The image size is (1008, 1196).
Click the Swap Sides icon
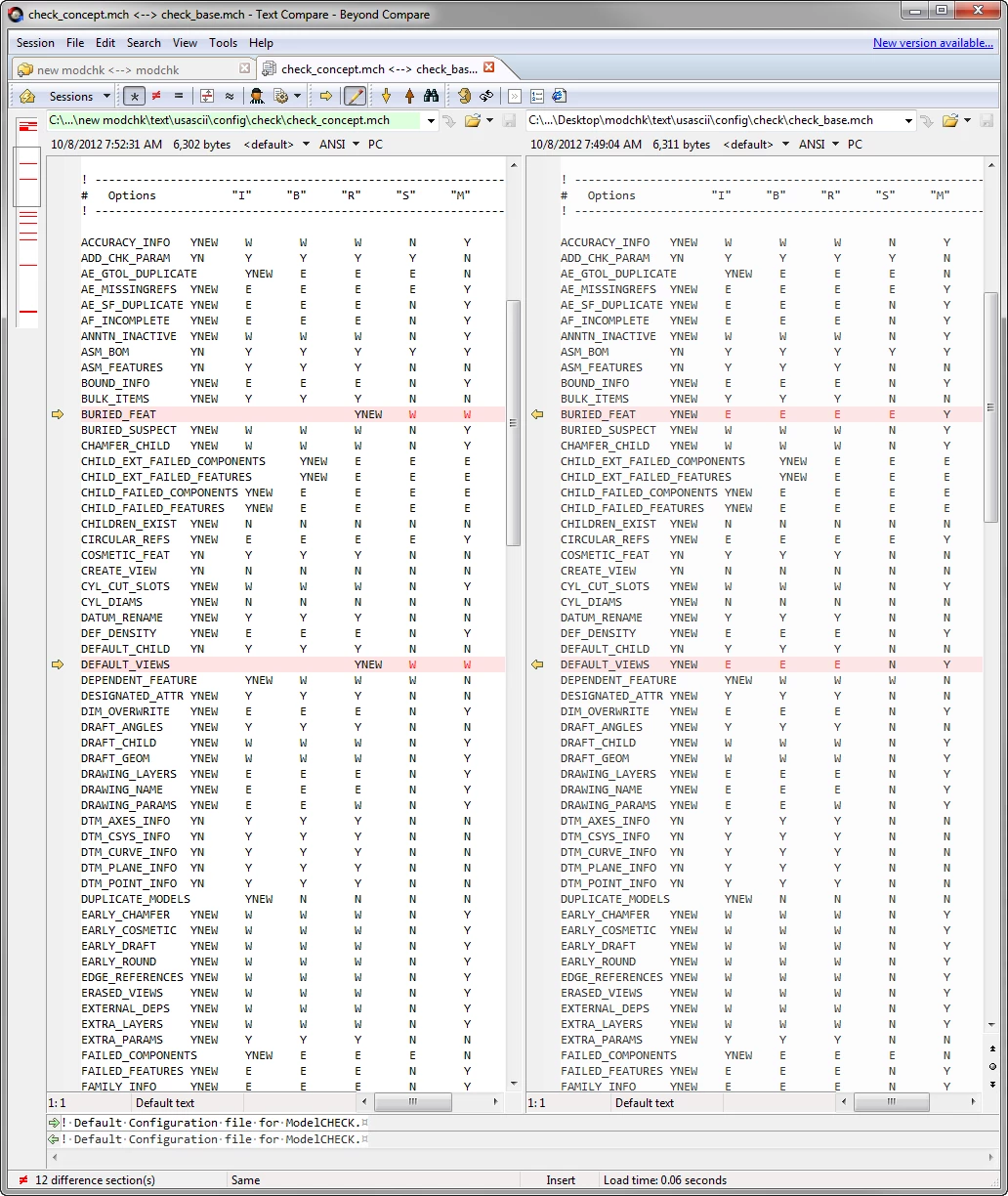pos(465,96)
